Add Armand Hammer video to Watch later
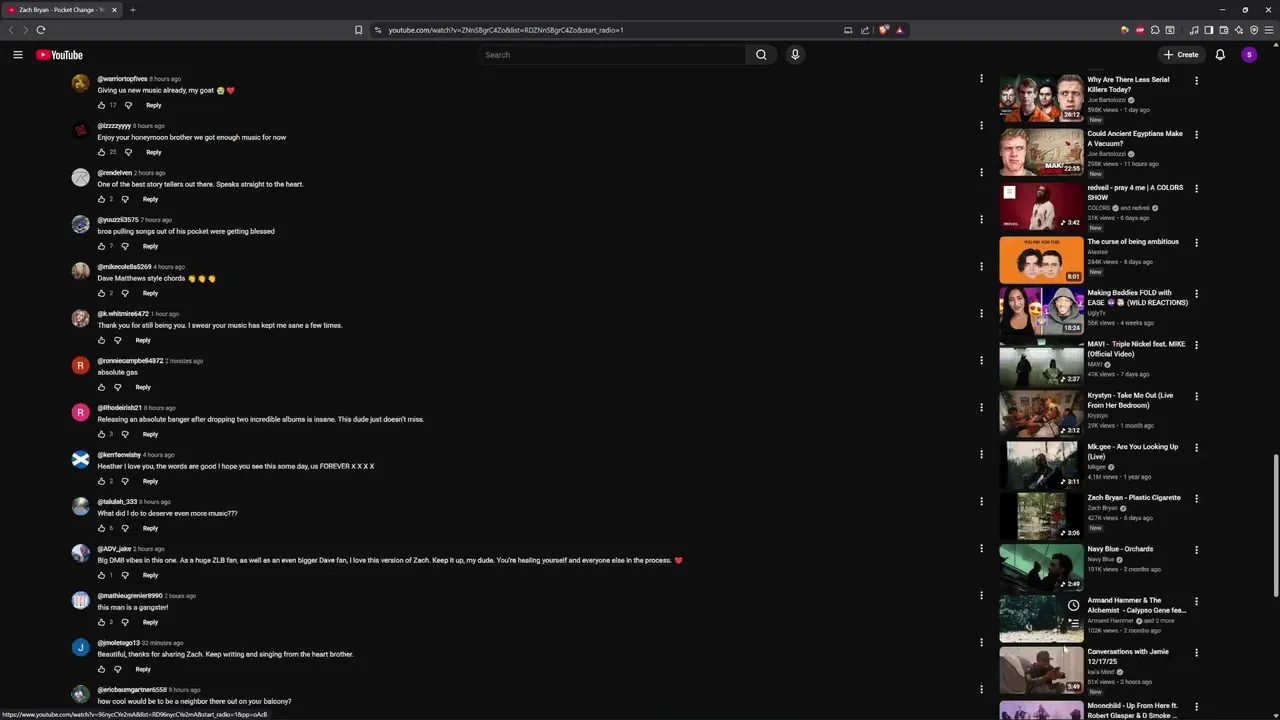The width and height of the screenshot is (1280, 720). 1073,605
